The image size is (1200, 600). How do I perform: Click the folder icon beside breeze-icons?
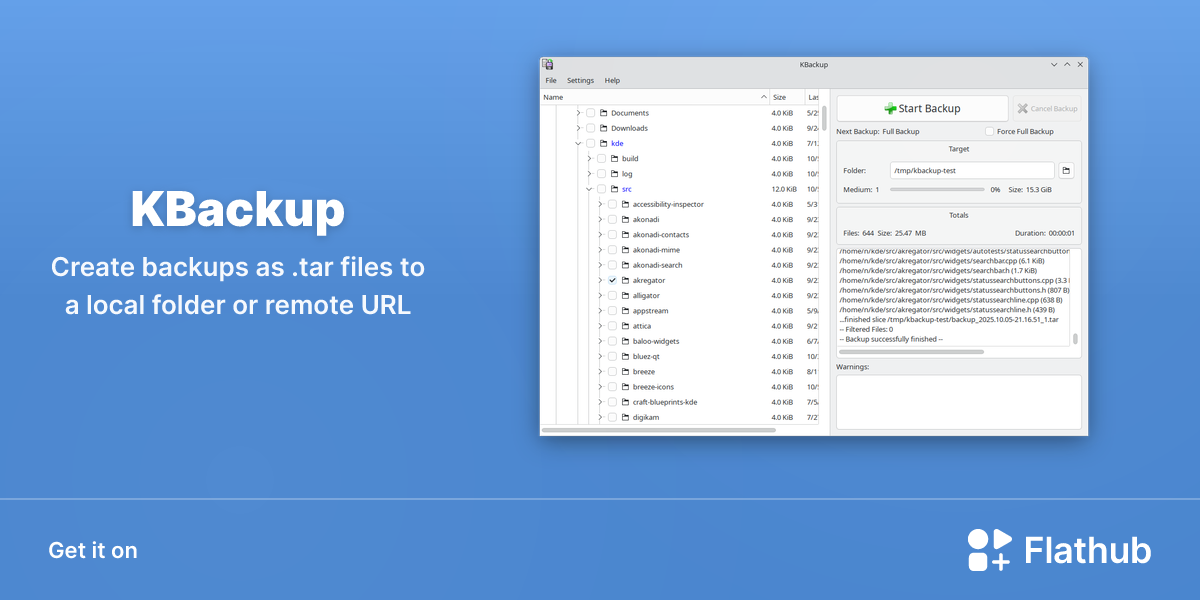(625, 387)
